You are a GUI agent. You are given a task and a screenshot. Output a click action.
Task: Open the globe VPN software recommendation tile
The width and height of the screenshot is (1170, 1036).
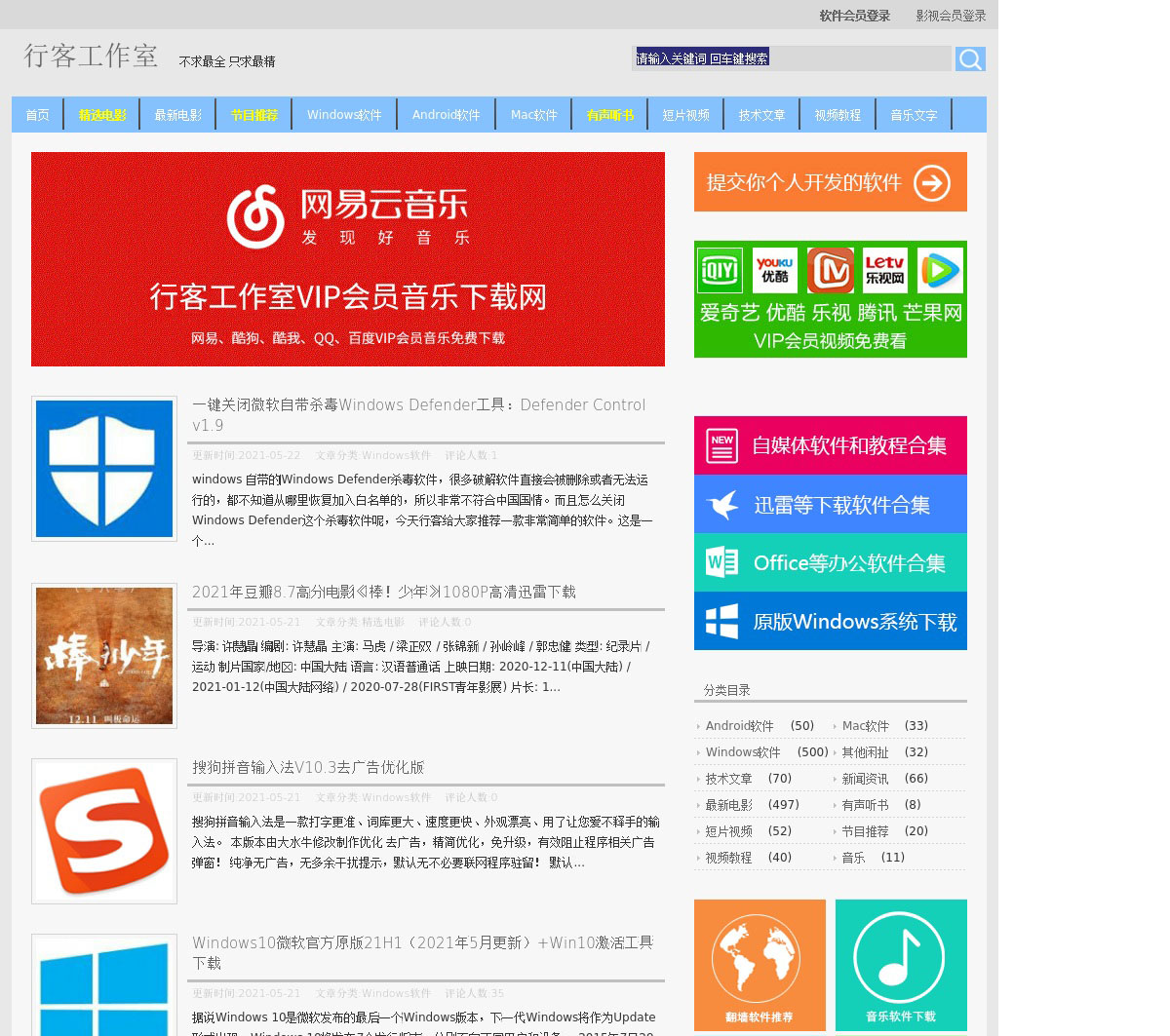pyautogui.click(x=760, y=965)
